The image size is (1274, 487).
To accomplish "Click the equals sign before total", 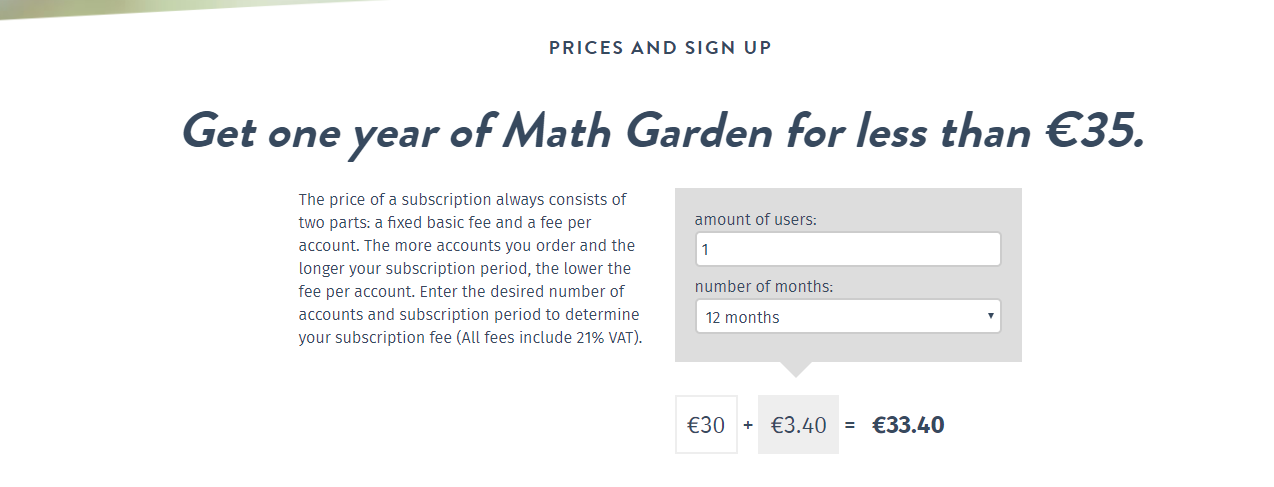I will [850, 425].
